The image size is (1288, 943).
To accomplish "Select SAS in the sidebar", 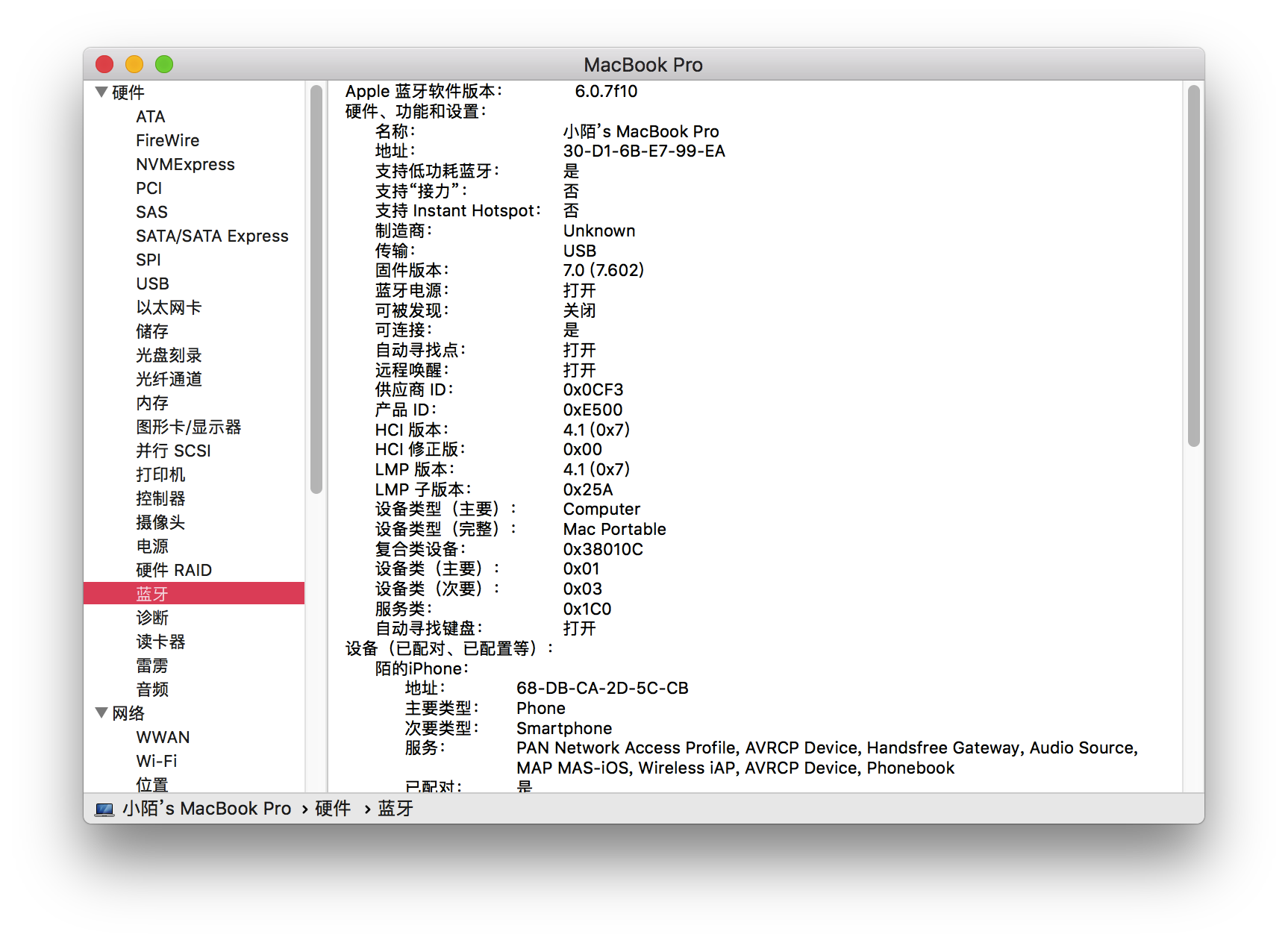I will [x=151, y=212].
